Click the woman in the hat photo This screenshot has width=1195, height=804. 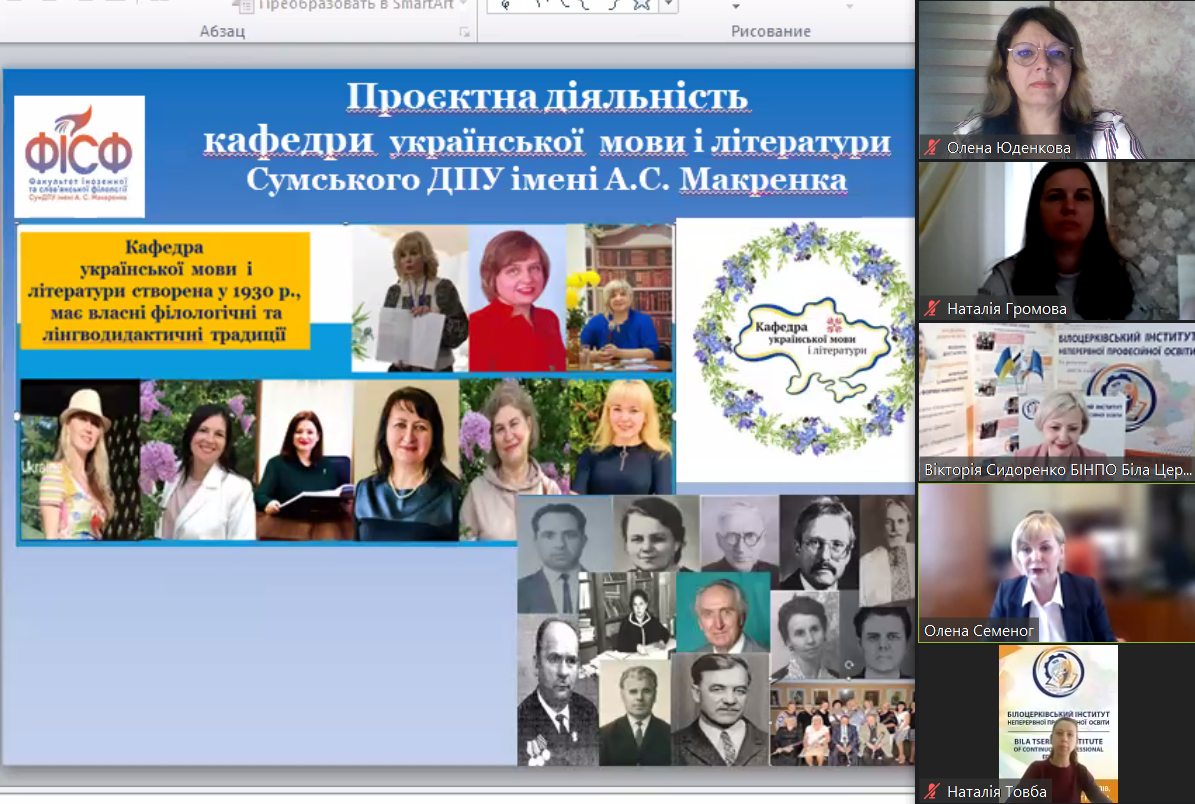[79, 460]
